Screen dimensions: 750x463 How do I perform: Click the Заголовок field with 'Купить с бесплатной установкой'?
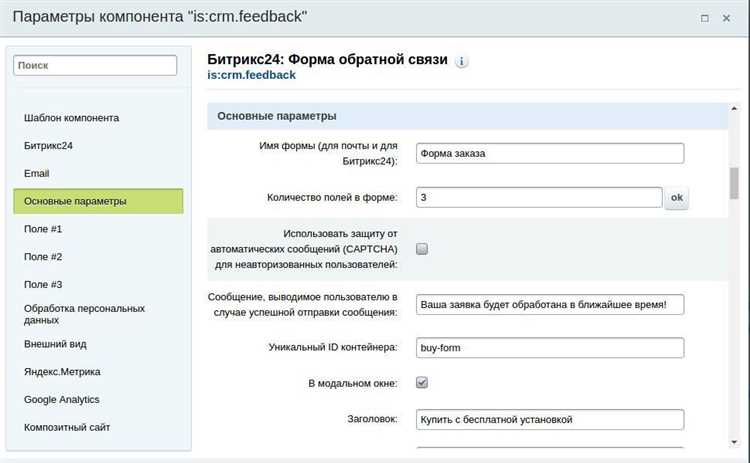[x=550, y=419]
